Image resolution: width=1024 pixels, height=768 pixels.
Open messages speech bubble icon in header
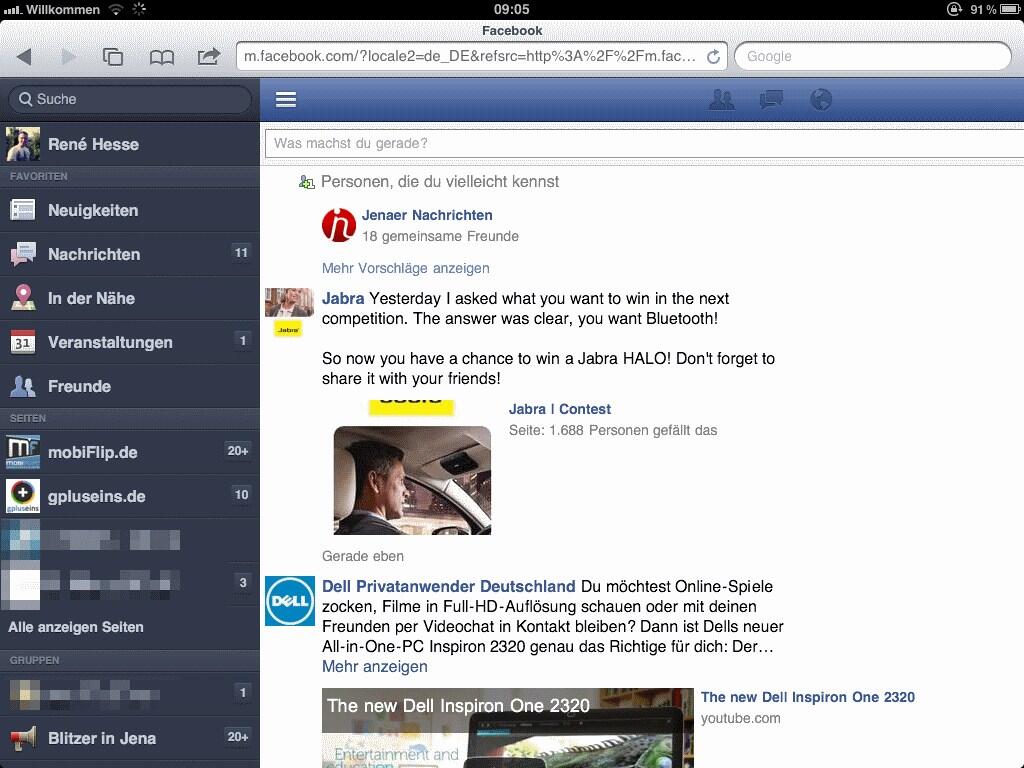[x=771, y=99]
